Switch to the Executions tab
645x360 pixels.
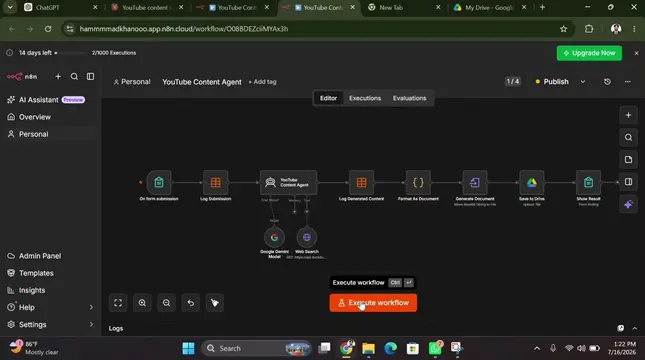(x=365, y=98)
